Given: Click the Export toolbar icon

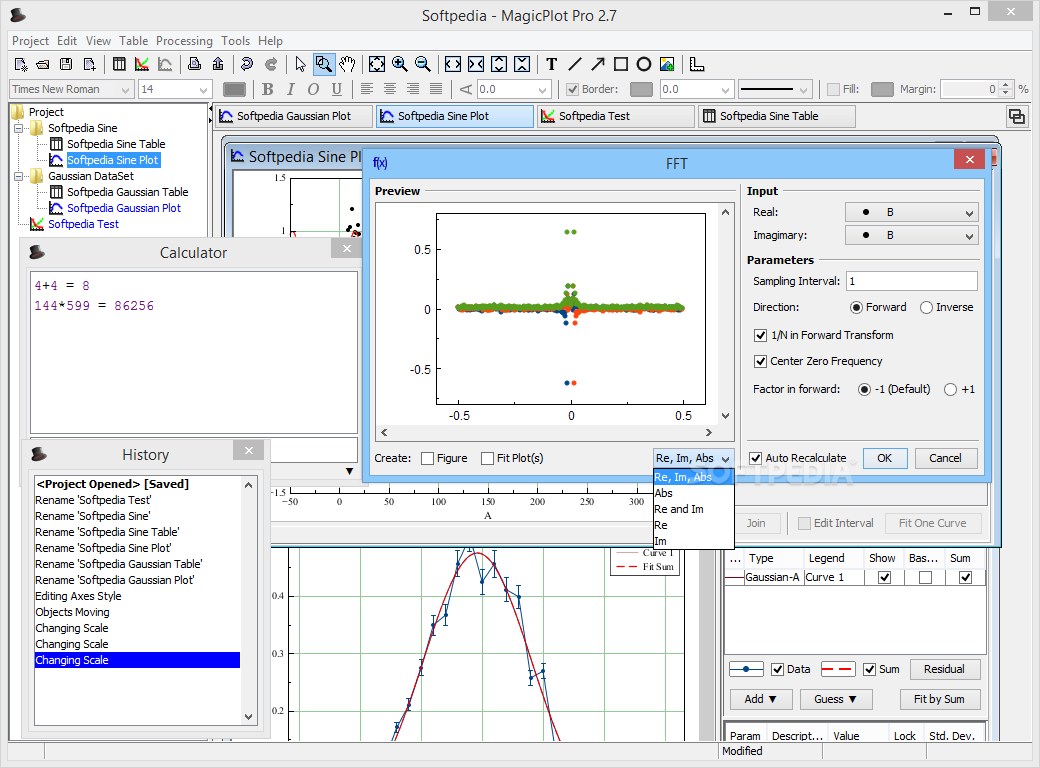Looking at the screenshot, I should 218,64.
